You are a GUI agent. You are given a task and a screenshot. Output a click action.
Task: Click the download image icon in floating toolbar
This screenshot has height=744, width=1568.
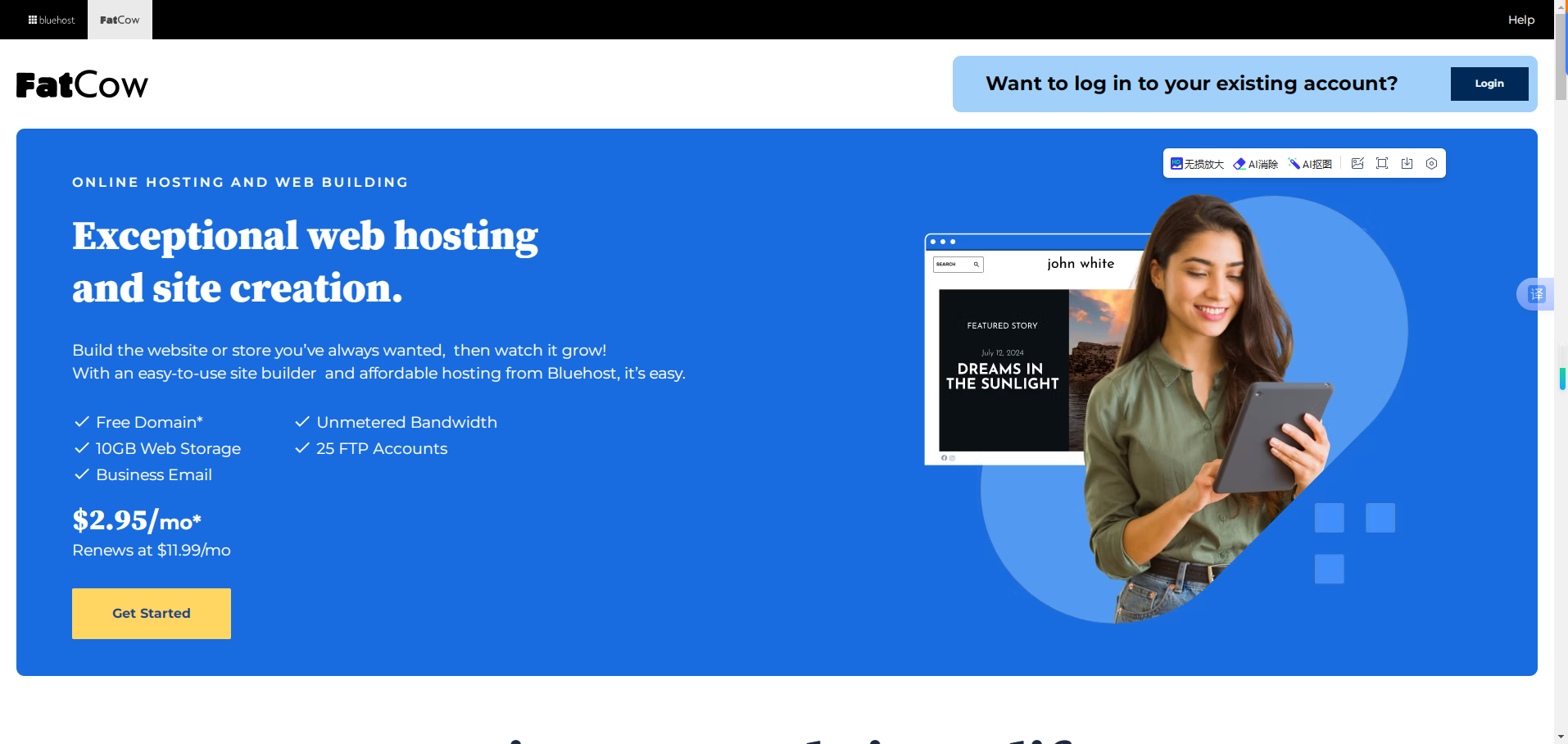click(x=1407, y=163)
